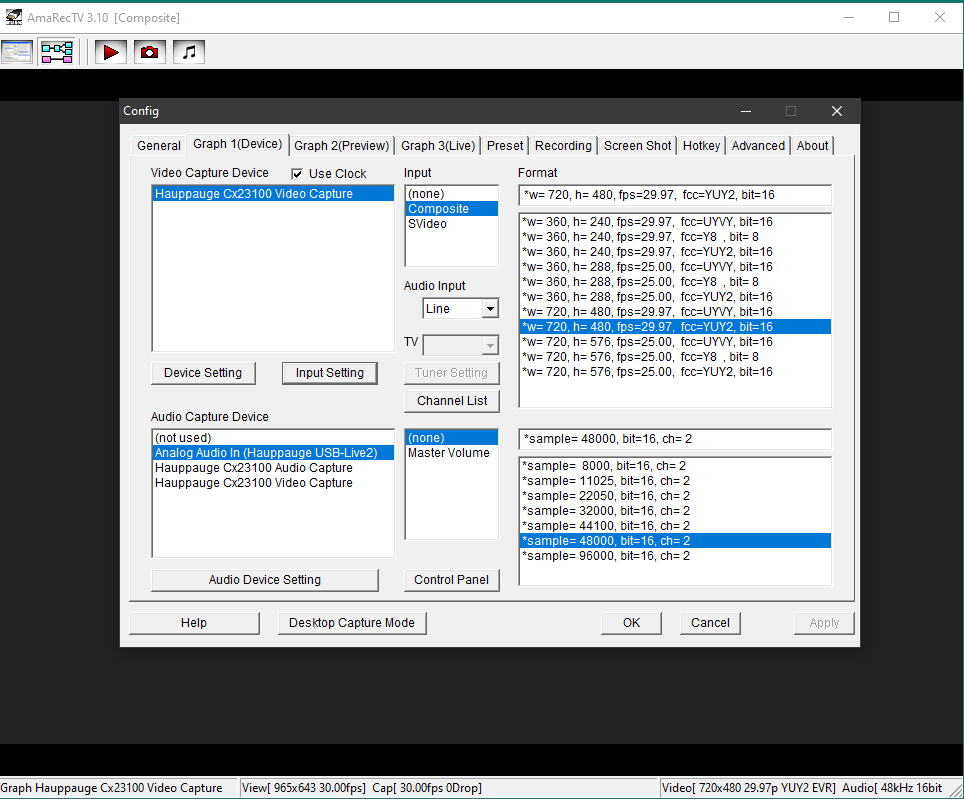Select sample= 11025 audio format
The height and width of the screenshot is (799, 964).
pyautogui.click(x=675, y=481)
